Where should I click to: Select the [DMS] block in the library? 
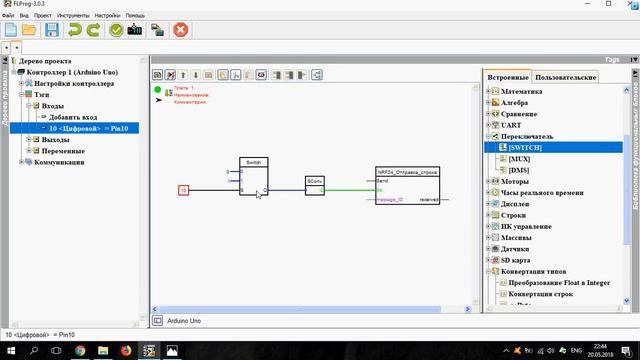click(519, 170)
